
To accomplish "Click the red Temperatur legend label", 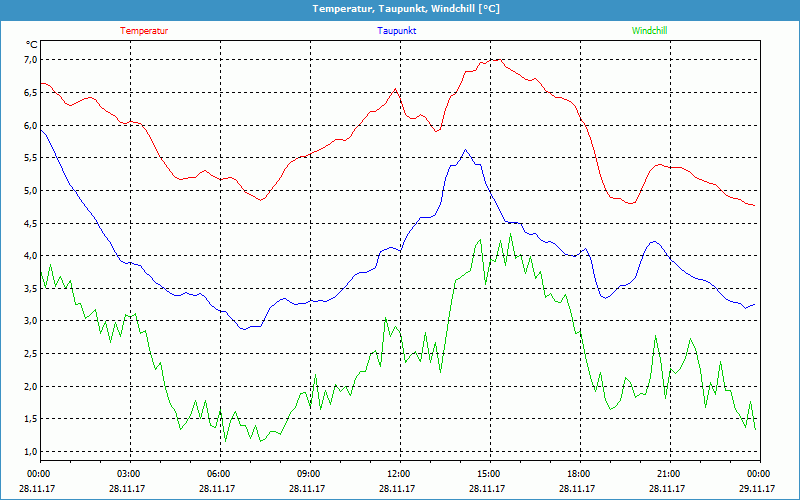I will (x=144, y=31).
